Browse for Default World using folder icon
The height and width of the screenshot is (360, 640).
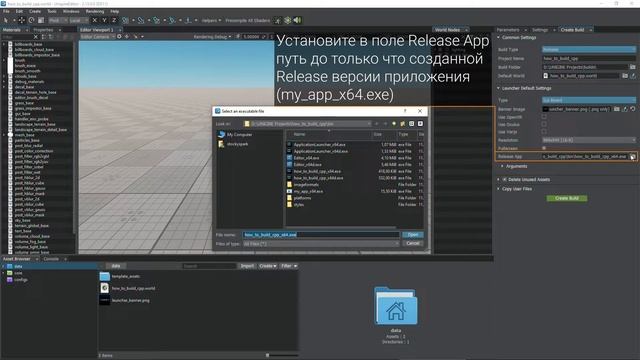point(625,76)
